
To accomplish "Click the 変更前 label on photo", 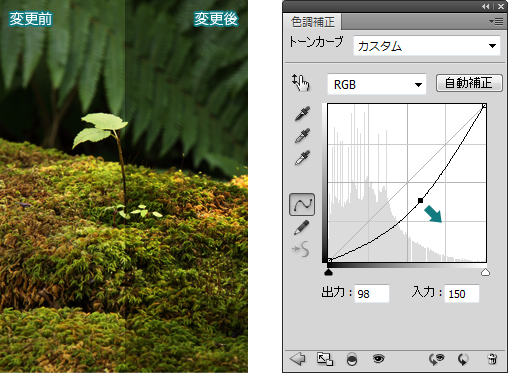I will (30, 19).
